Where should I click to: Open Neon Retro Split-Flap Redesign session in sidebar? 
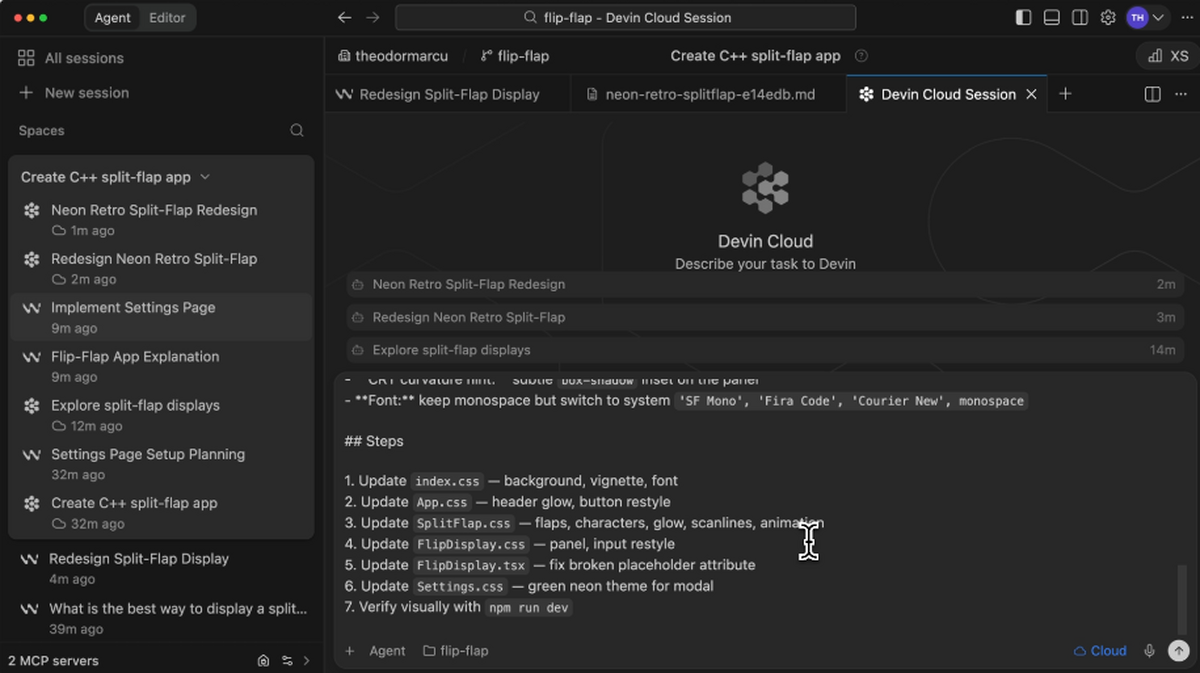pos(160,219)
